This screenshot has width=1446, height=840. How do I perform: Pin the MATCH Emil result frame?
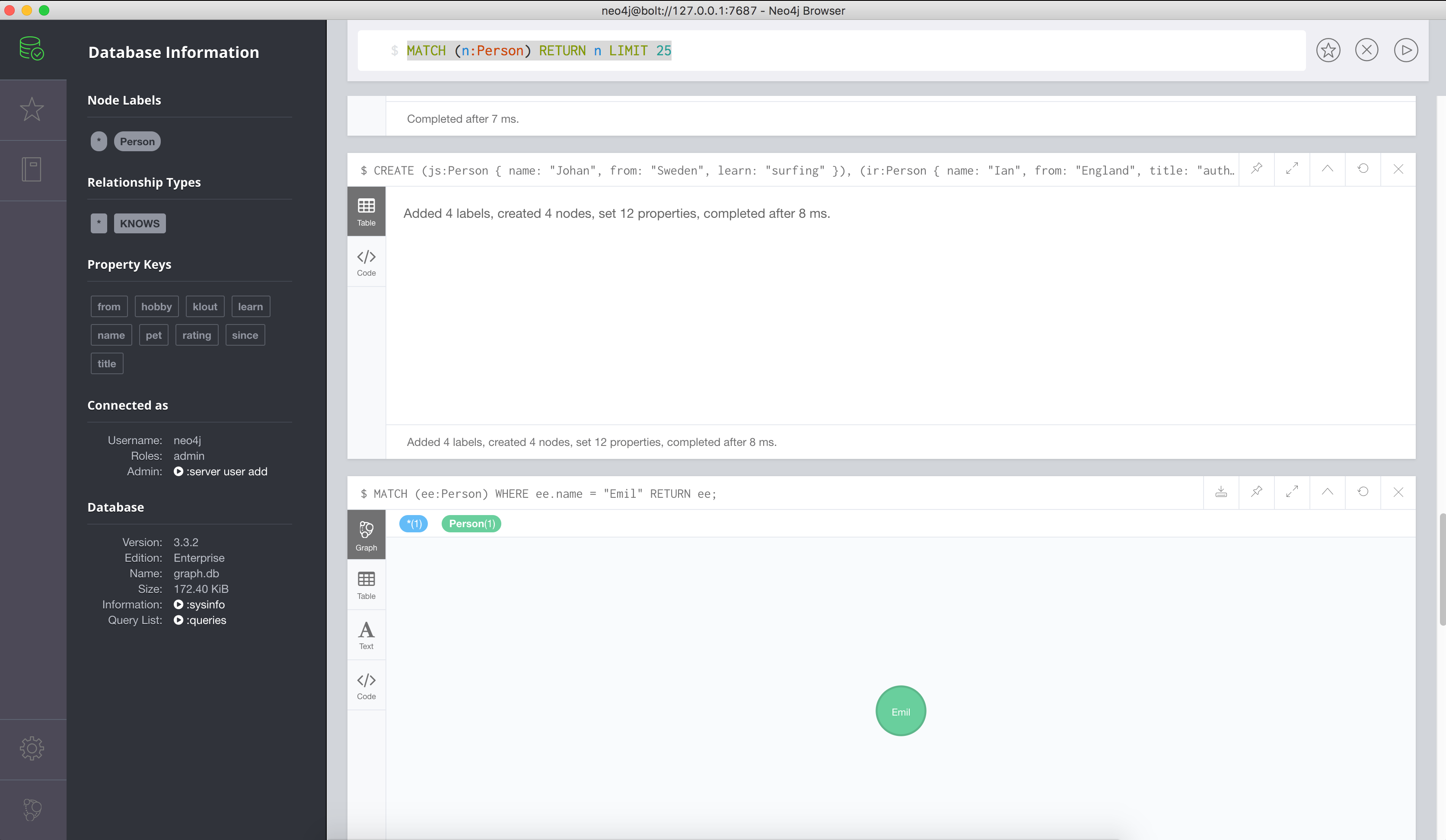pyautogui.click(x=1257, y=492)
